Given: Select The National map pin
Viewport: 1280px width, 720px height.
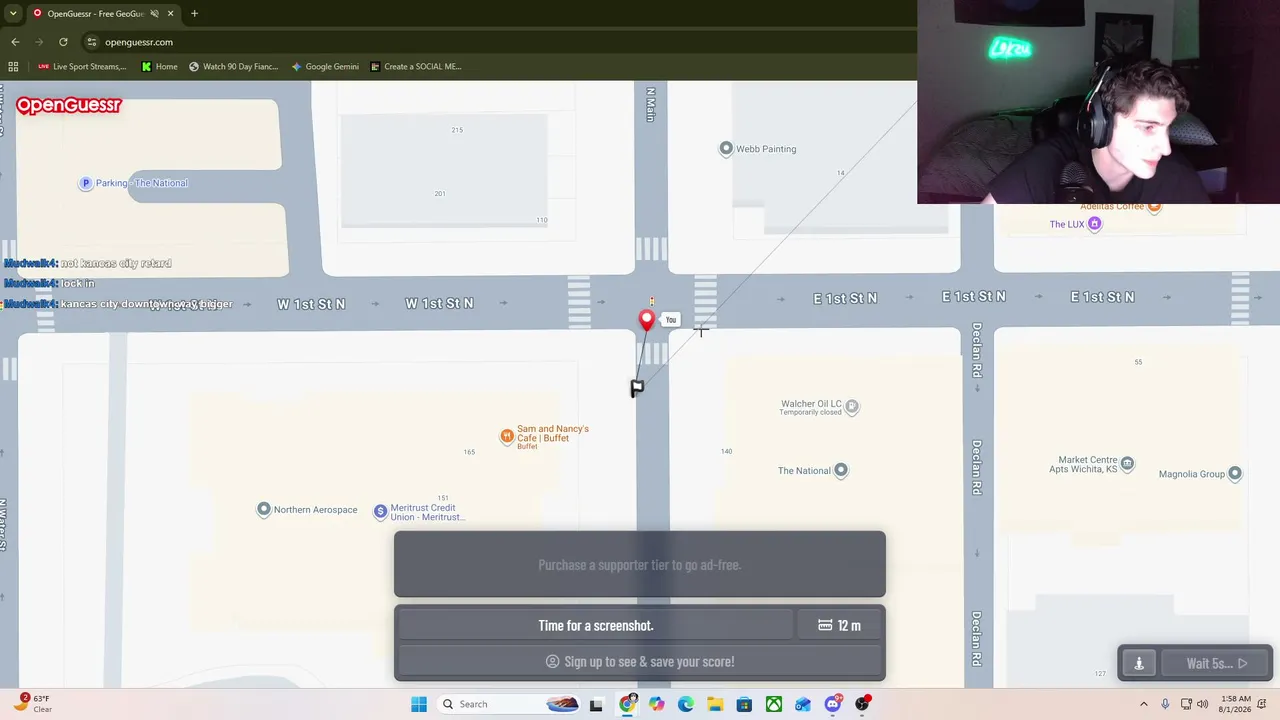Looking at the screenshot, I should (841, 471).
